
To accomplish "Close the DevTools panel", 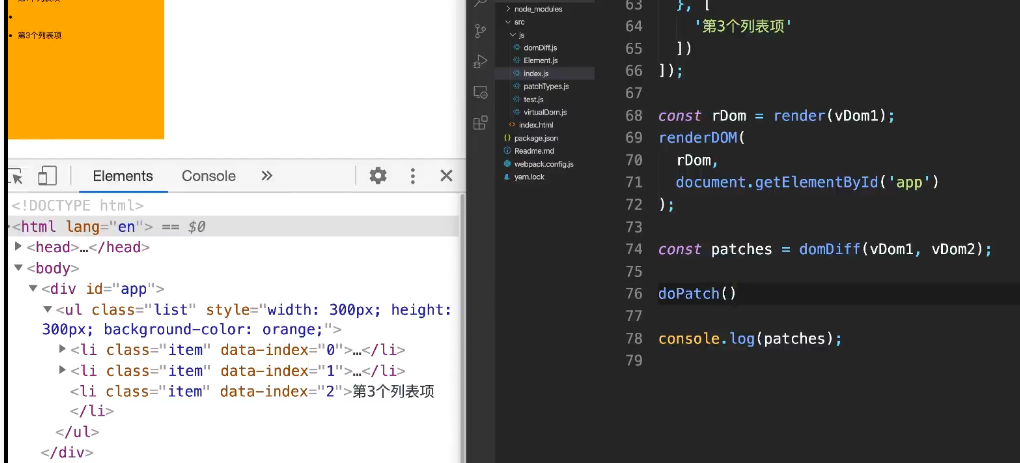I will [x=446, y=176].
